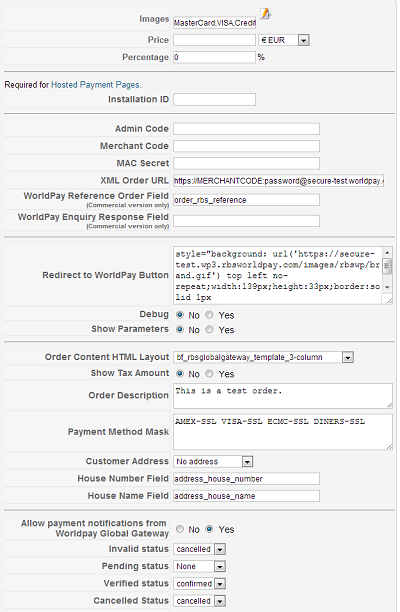Open the Customer Address dropdown
This screenshot has height=612, width=400.
pyautogui.click(x=247, y=462)
